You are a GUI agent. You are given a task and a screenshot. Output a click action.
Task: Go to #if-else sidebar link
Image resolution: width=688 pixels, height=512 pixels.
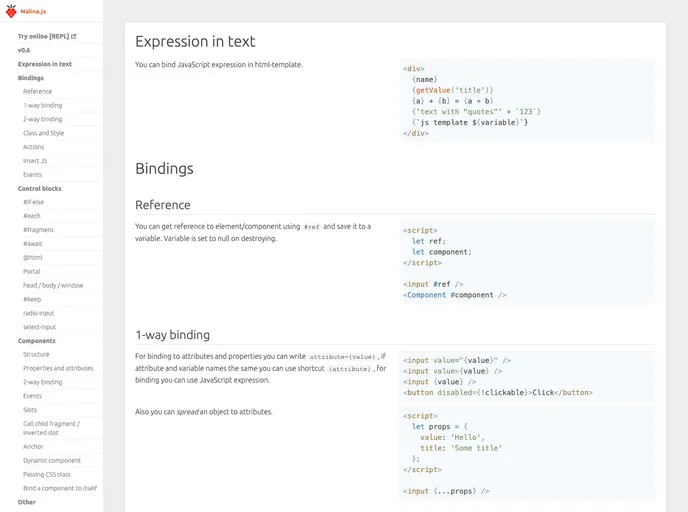[x=33, y=202]
